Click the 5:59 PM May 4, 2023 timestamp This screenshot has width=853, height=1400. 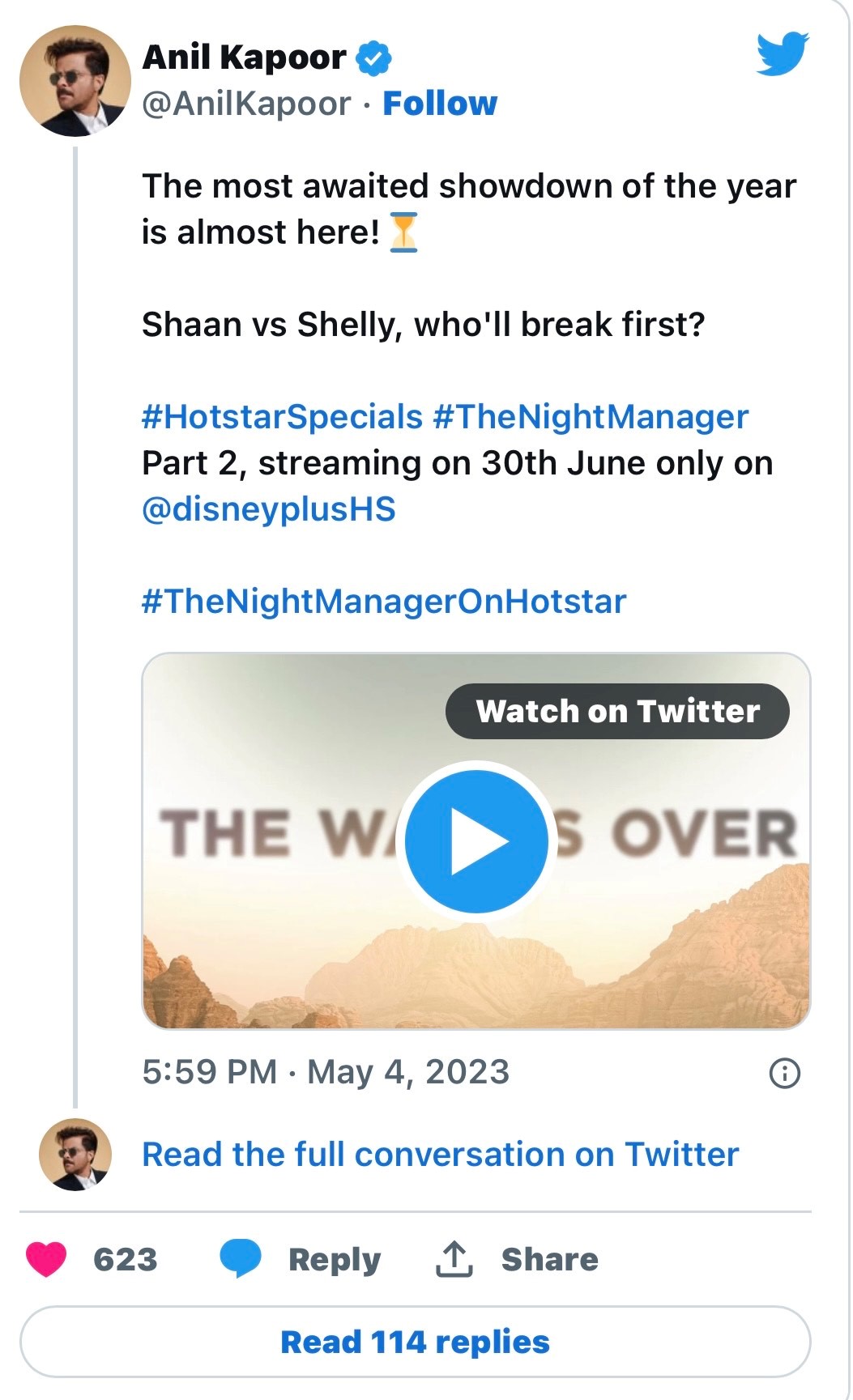(x=326, y=1072)
